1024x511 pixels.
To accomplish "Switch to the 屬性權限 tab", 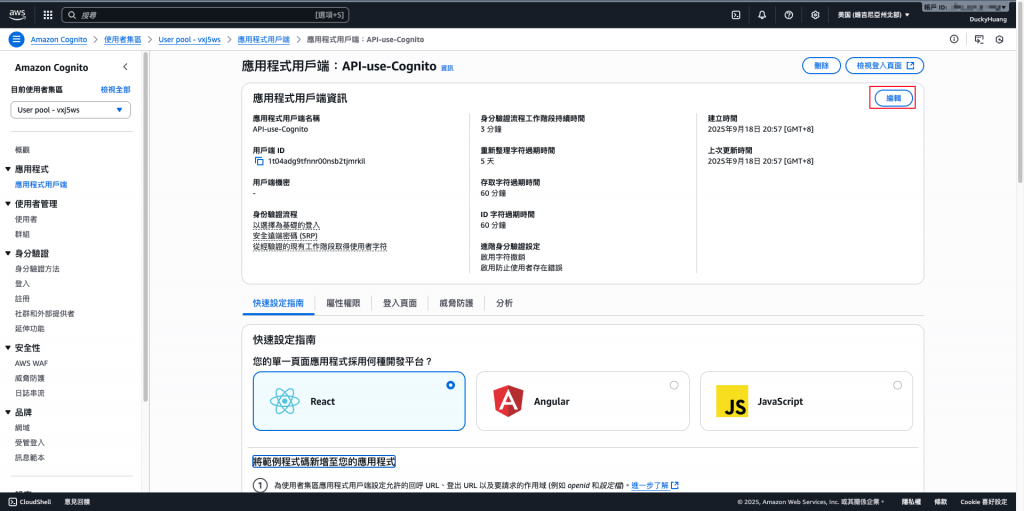I will click(x=343, y=303).
